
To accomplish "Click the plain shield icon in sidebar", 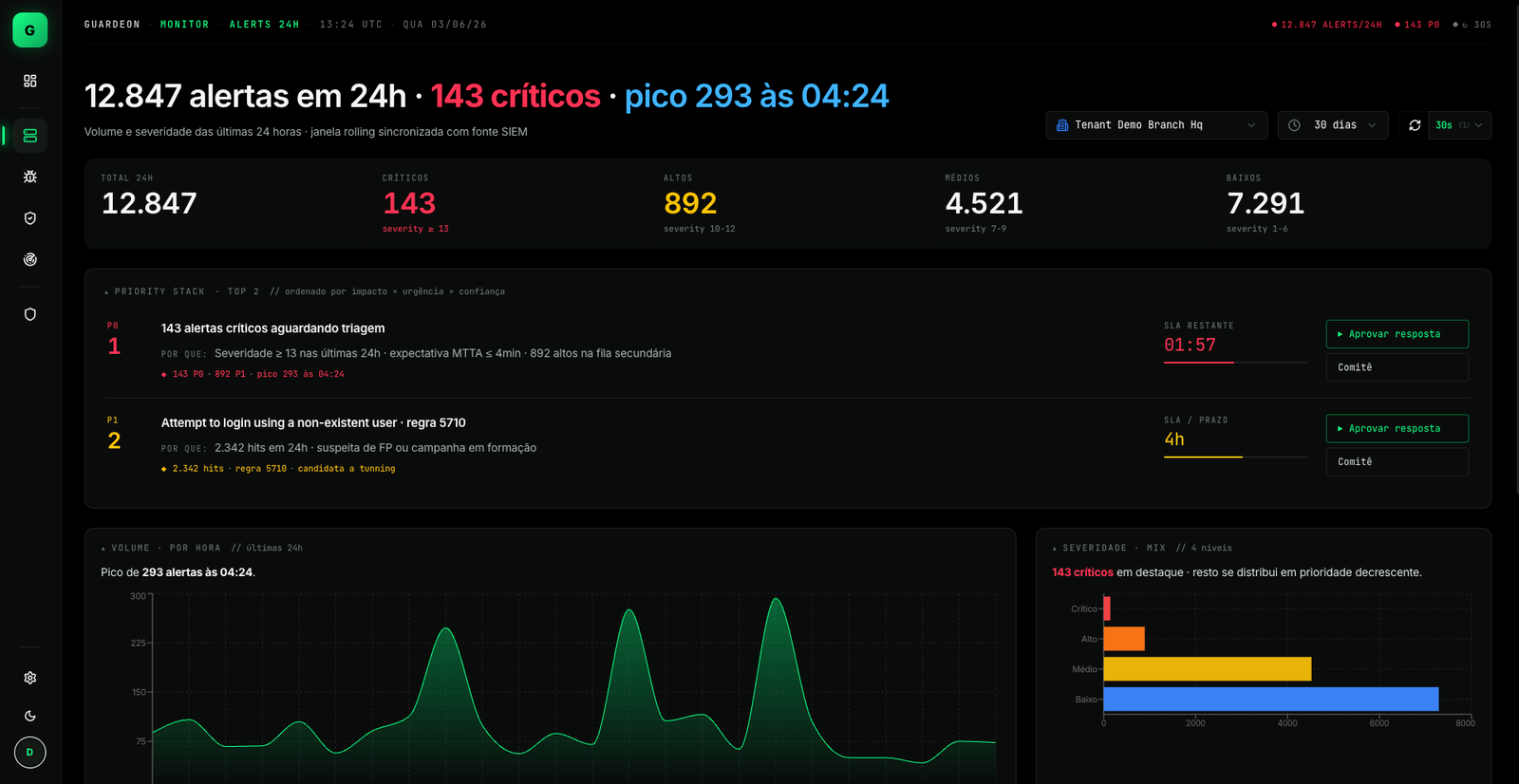I will [x=30, y=314].
